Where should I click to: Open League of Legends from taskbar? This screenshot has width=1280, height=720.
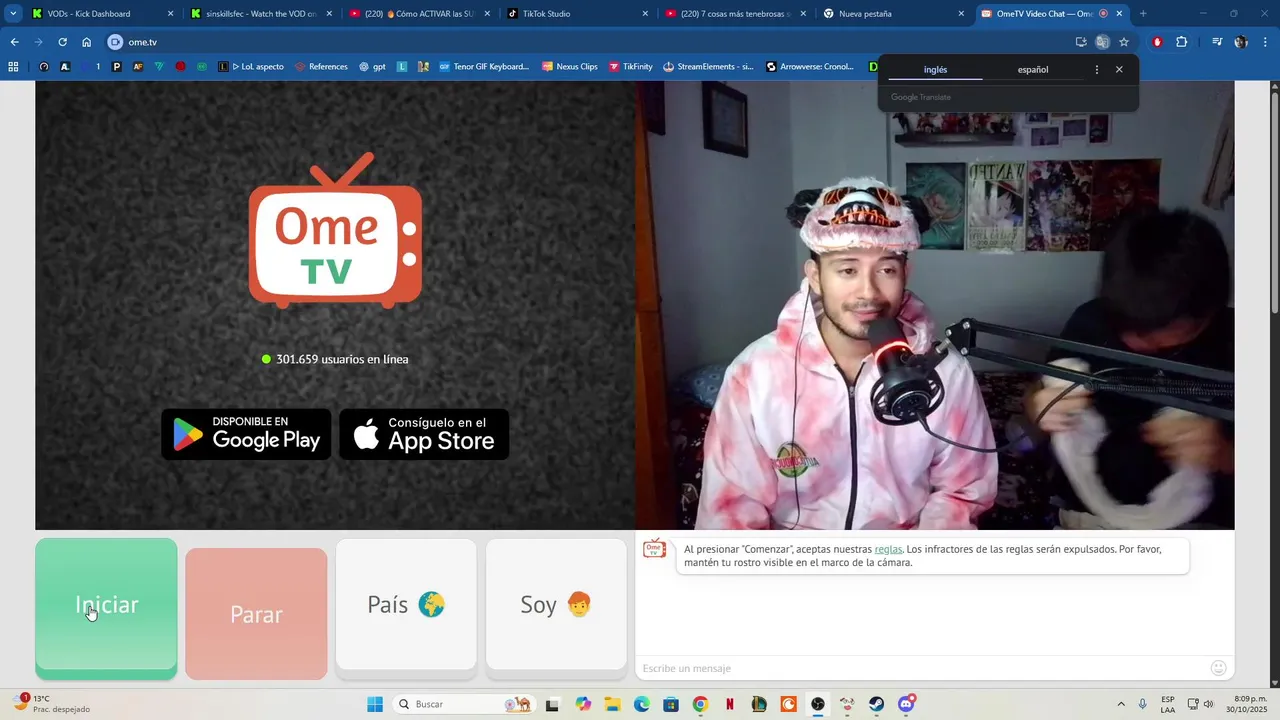point(759,704)
